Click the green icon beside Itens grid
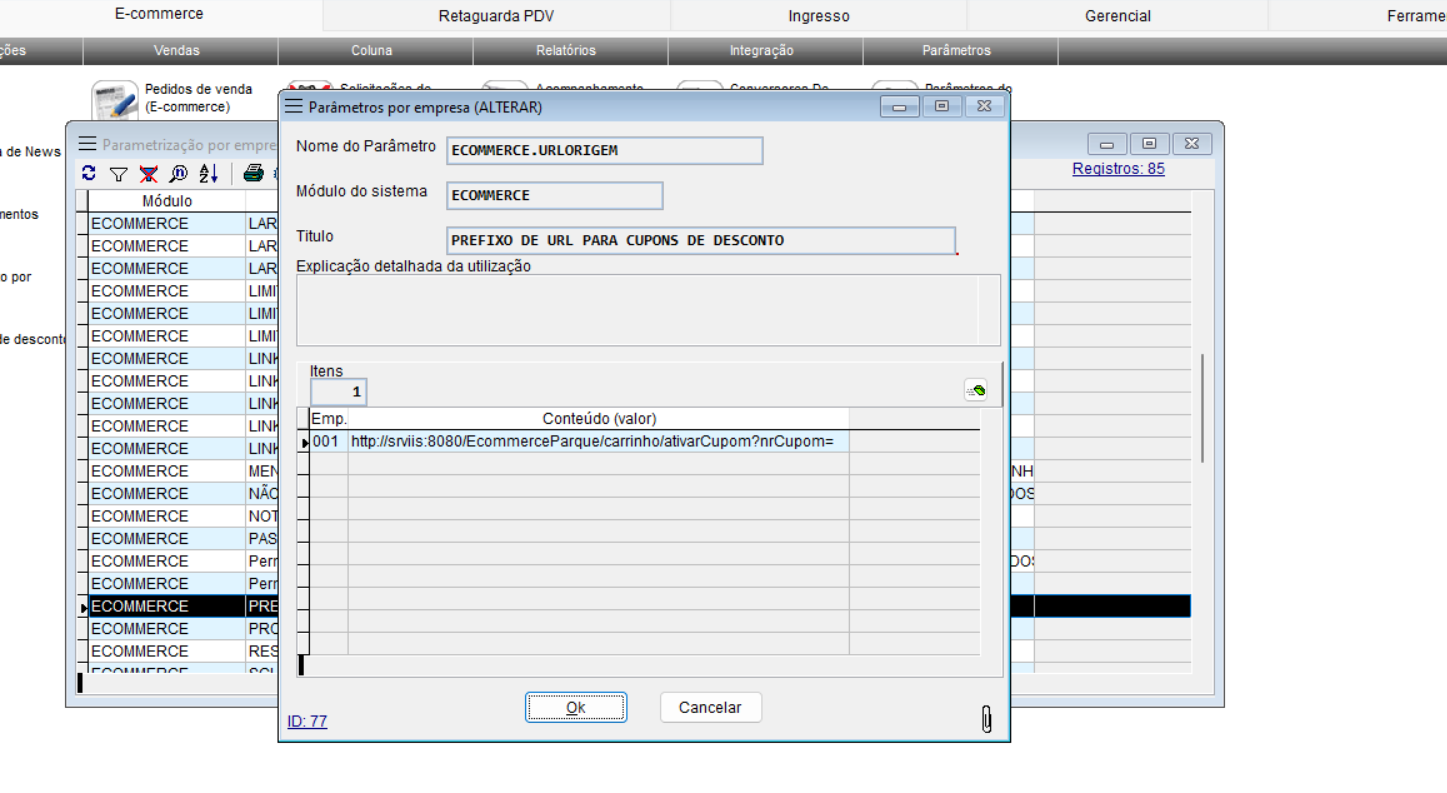 (976, 390)
